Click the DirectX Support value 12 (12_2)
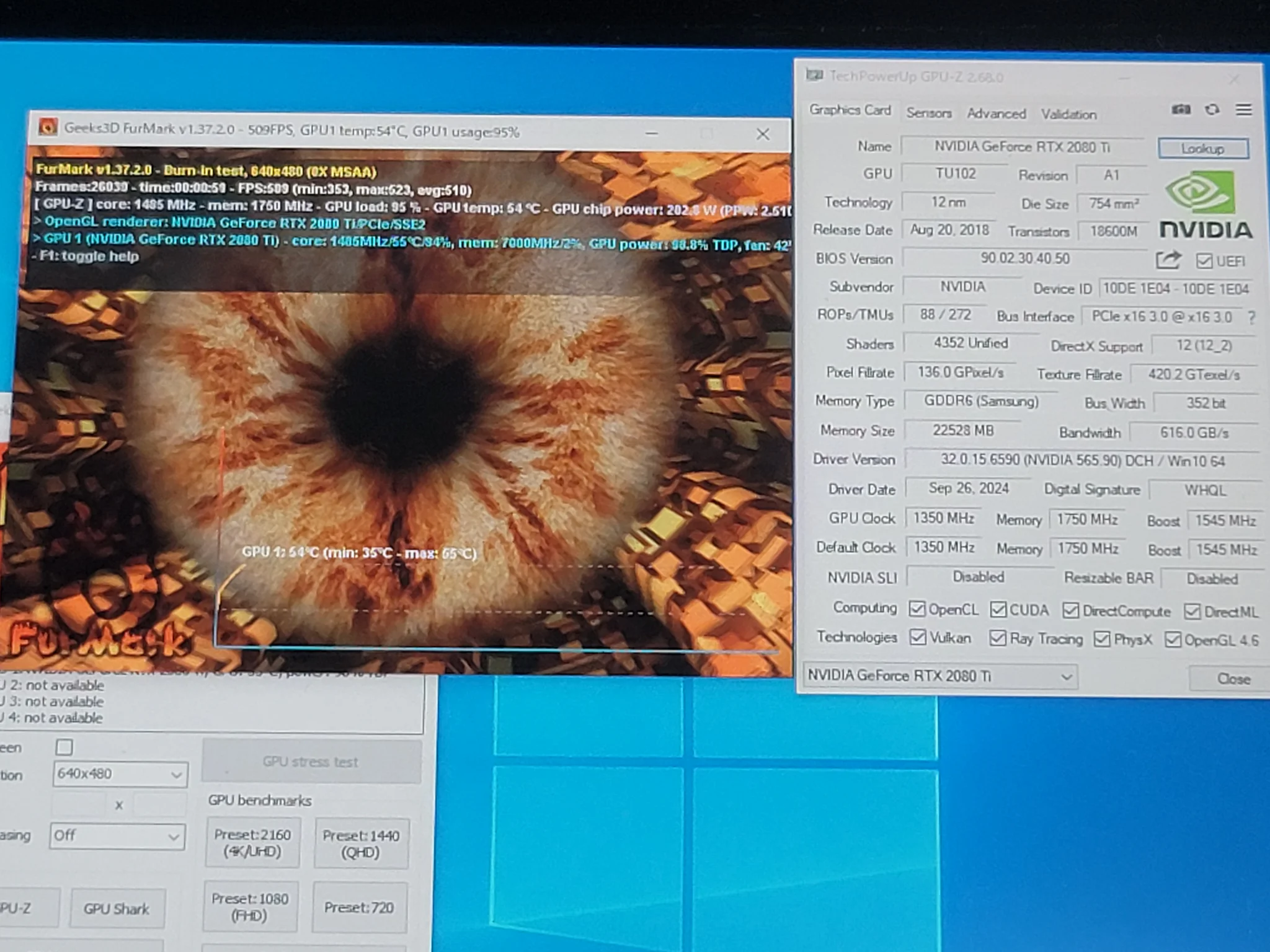Screen dimensions: 1270x952 [1204, 346]
